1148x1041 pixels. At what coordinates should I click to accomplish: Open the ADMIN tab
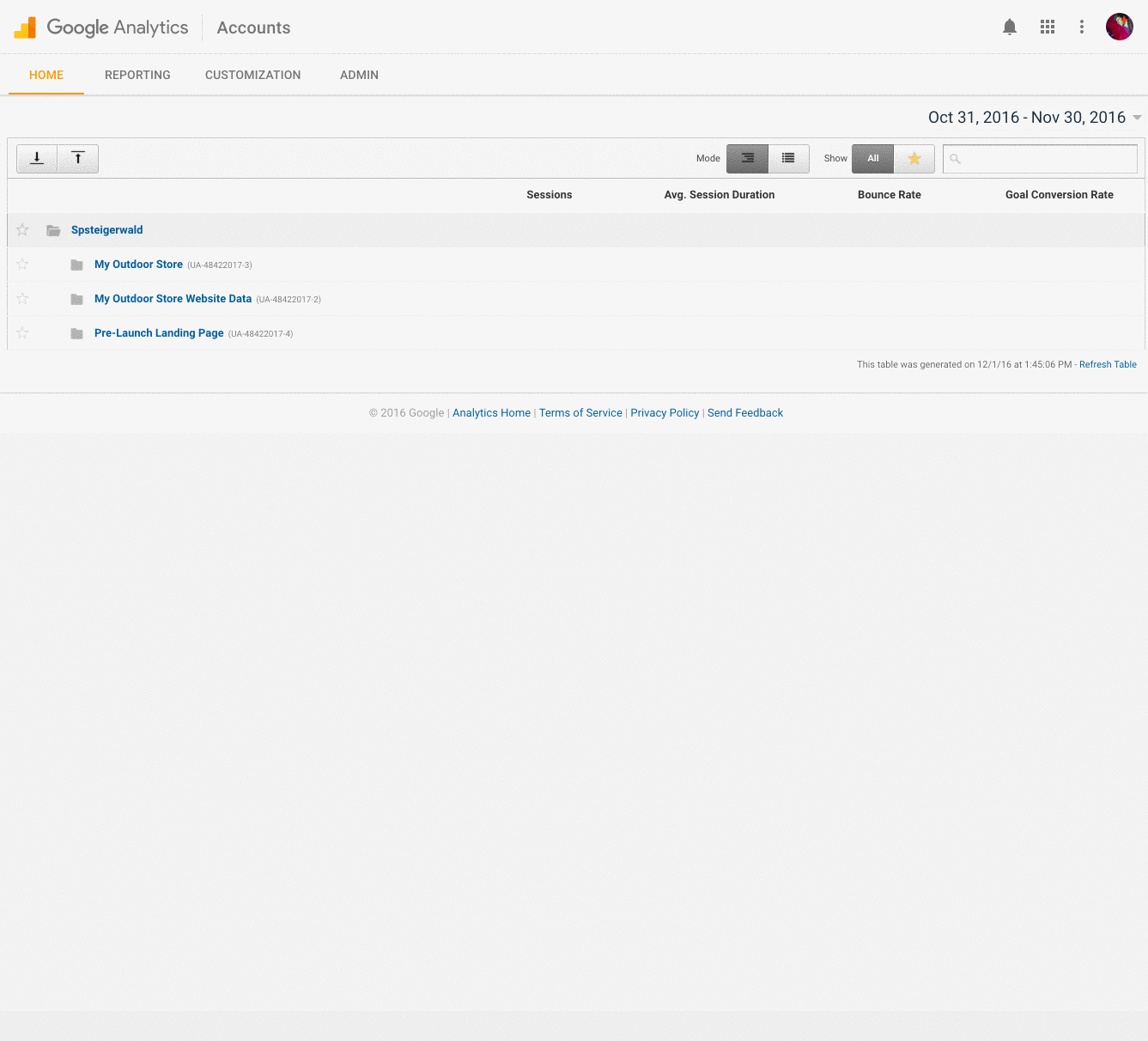click(x=359, y=75)
